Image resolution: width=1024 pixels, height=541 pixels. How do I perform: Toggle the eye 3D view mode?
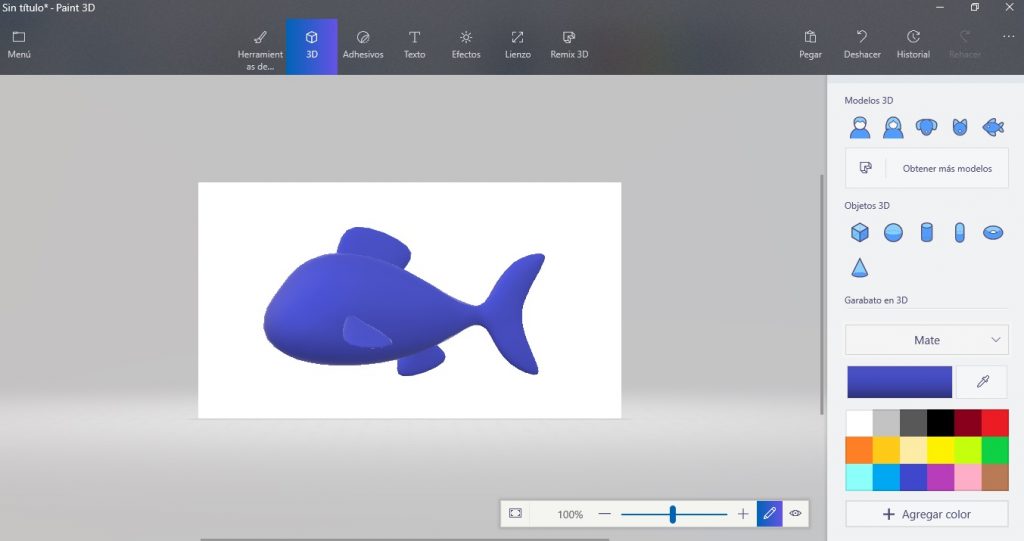point(795,514)
